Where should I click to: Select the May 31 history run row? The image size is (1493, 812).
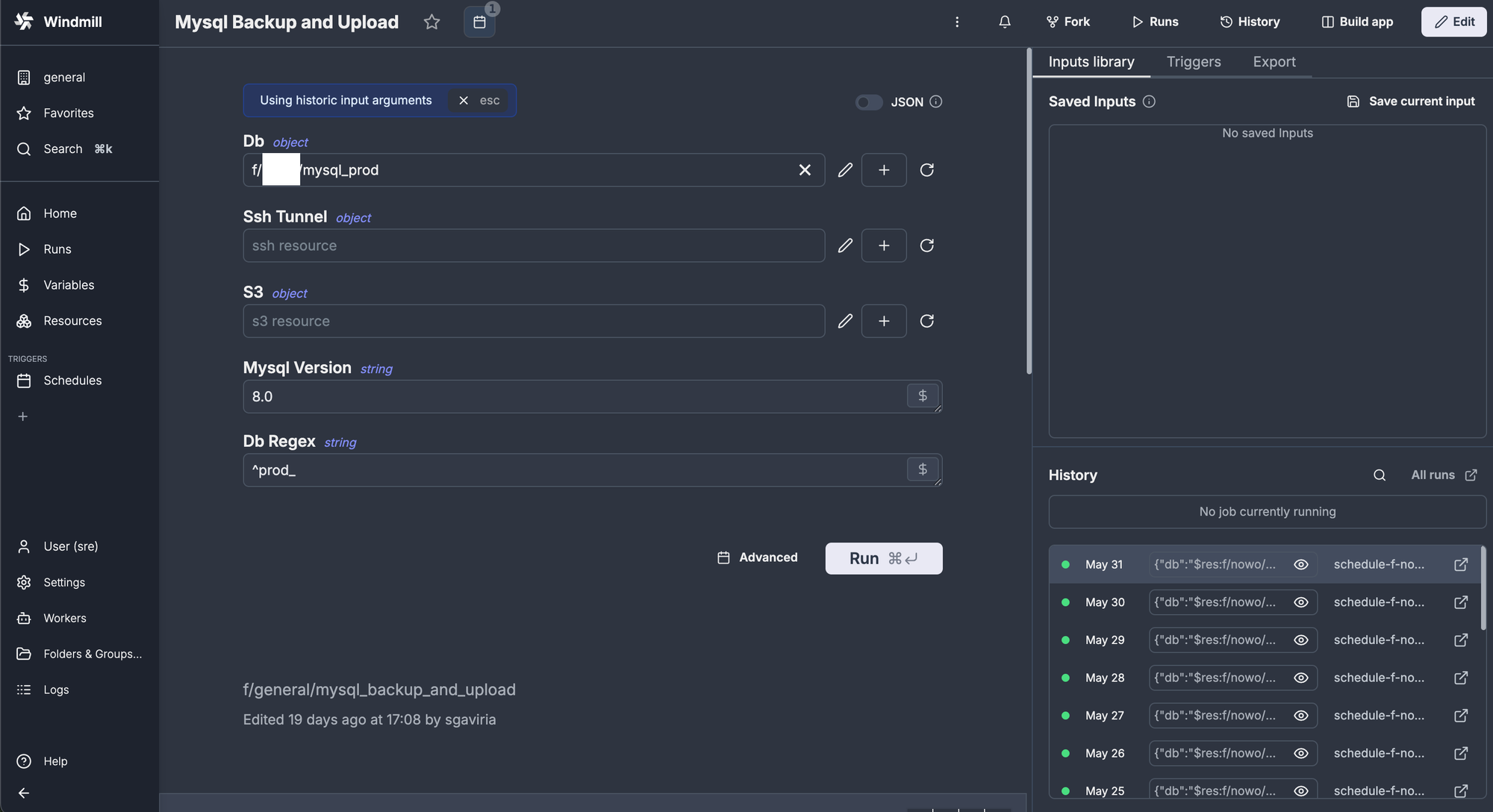1265,564
